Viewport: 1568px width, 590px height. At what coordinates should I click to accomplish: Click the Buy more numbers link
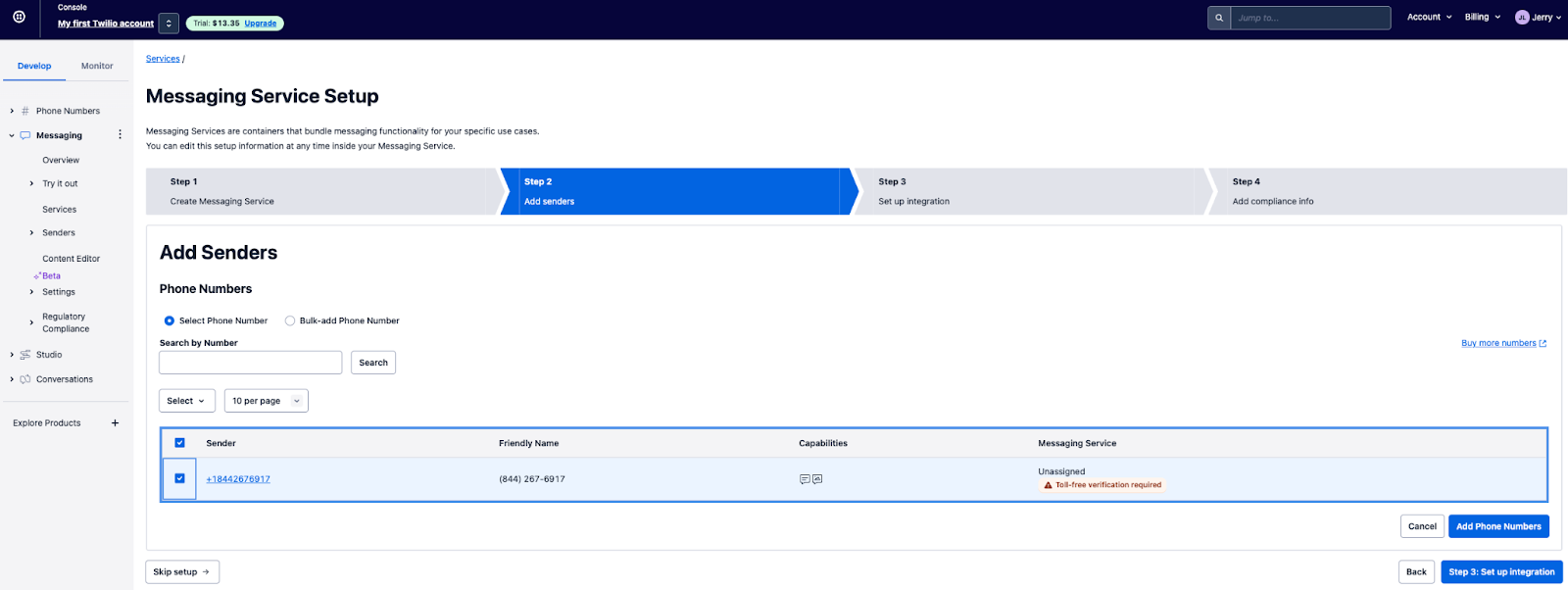point(1498,343)
